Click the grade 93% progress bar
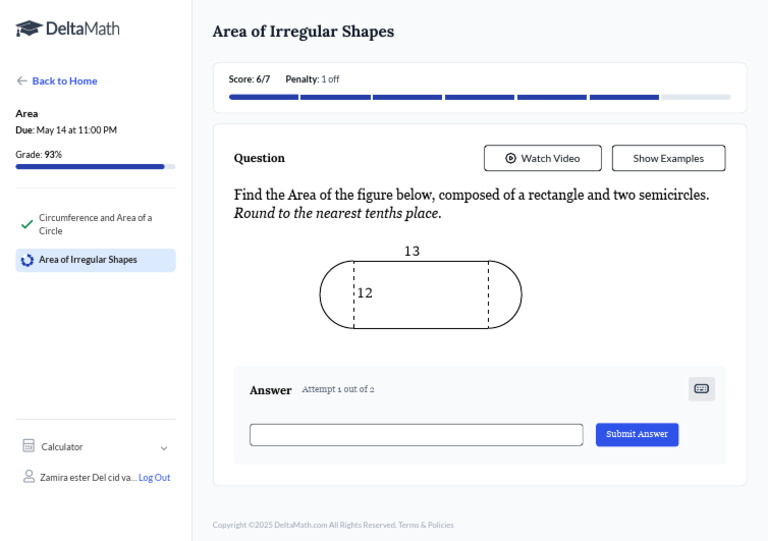The width and height of the screenshot is (768, 541). pos(95,167)
